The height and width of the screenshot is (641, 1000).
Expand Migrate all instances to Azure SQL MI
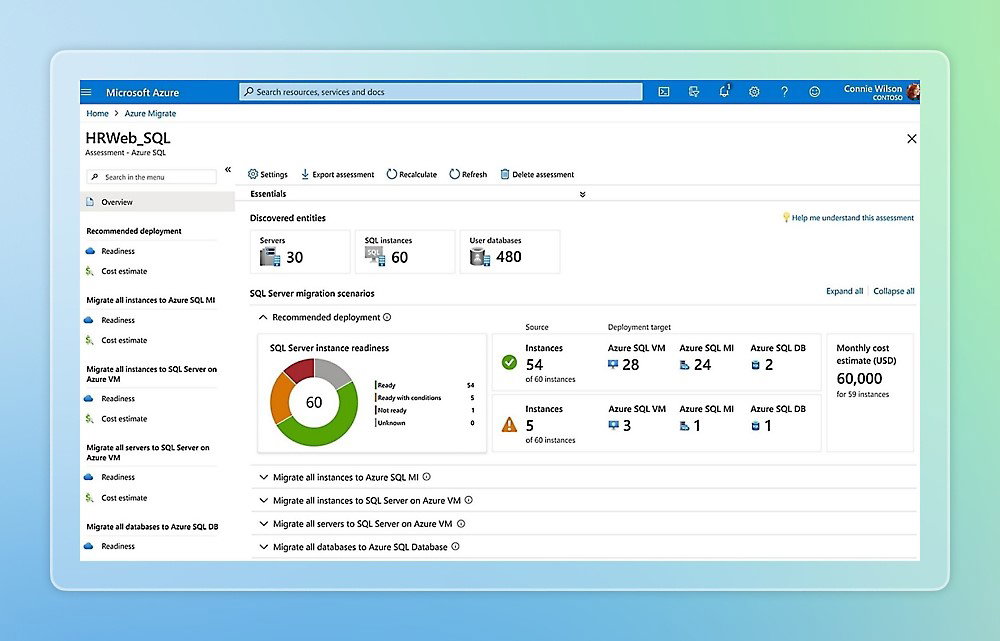tap(263, 477)
